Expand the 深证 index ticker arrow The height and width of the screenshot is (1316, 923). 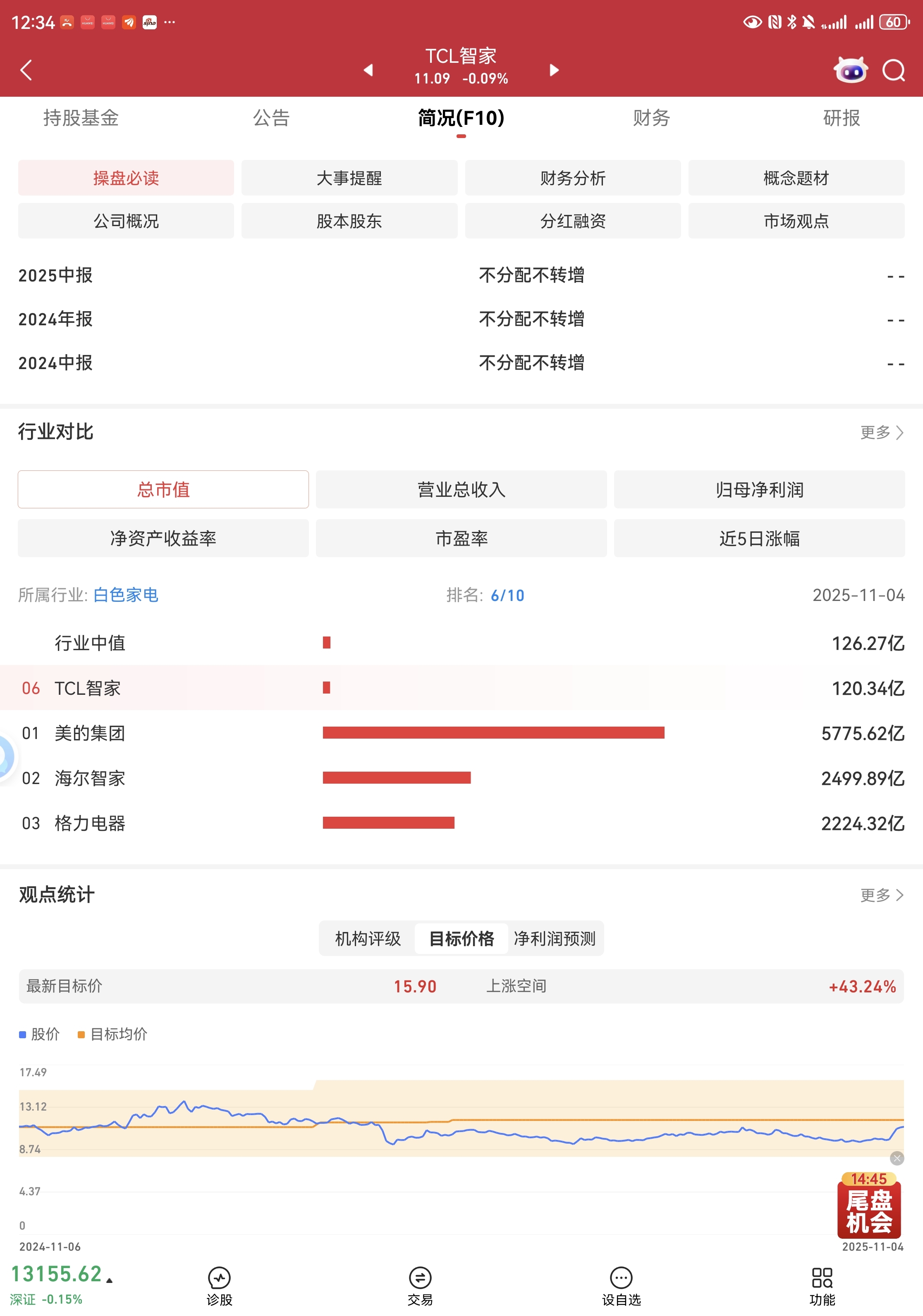[110, 1280]
